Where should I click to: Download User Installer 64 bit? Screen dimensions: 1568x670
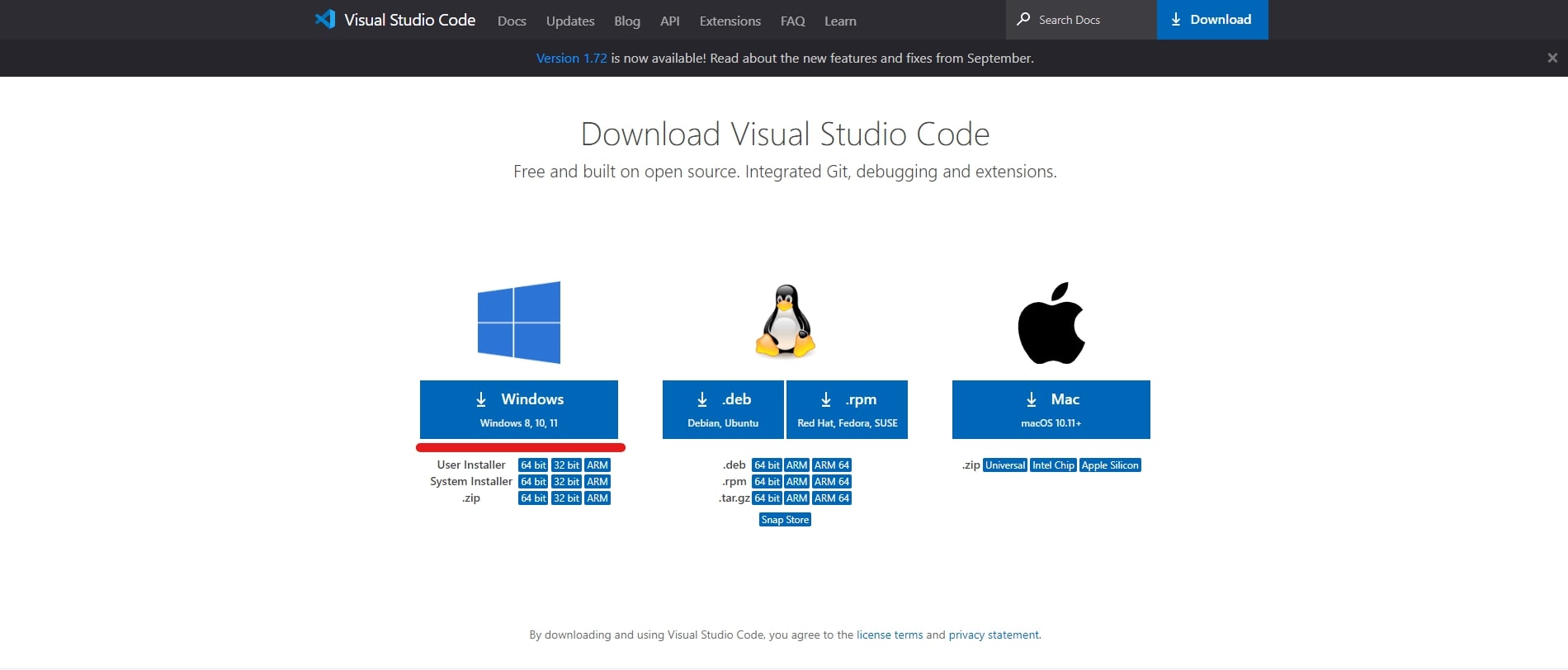[533, 465]
